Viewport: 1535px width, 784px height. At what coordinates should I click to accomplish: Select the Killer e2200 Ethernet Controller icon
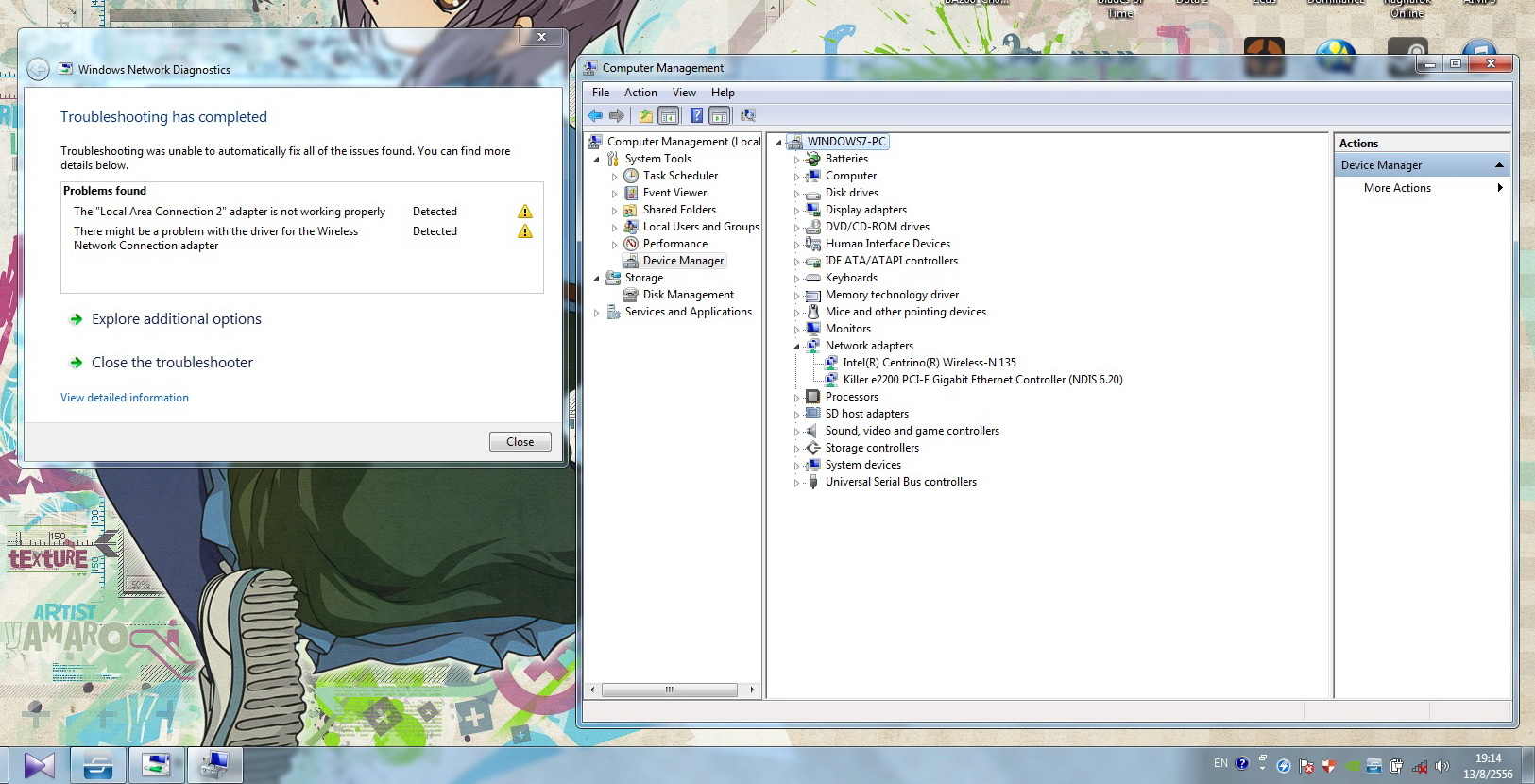(x=831, y=380)
